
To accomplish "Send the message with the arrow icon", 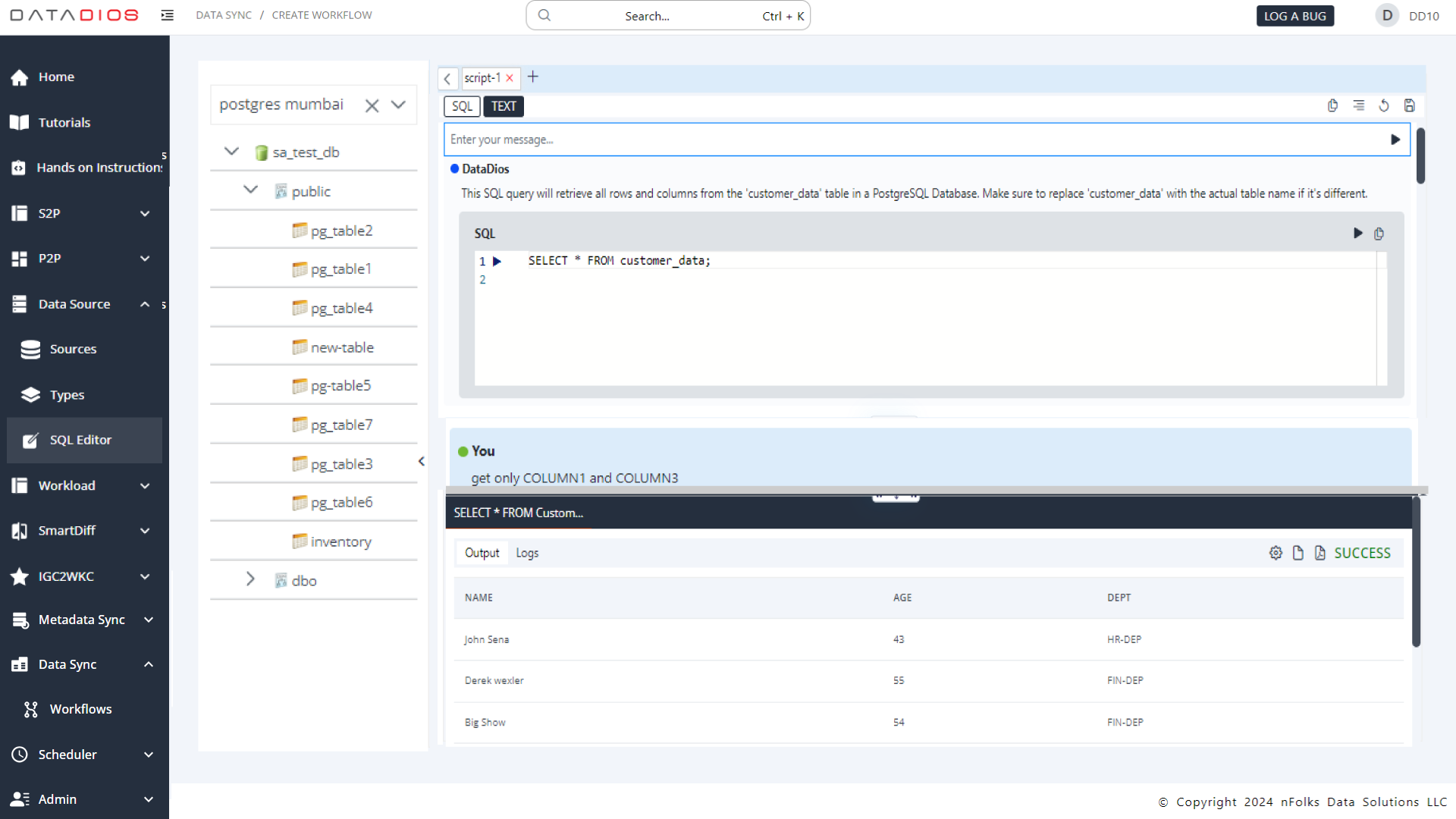I will [1395, 140].
